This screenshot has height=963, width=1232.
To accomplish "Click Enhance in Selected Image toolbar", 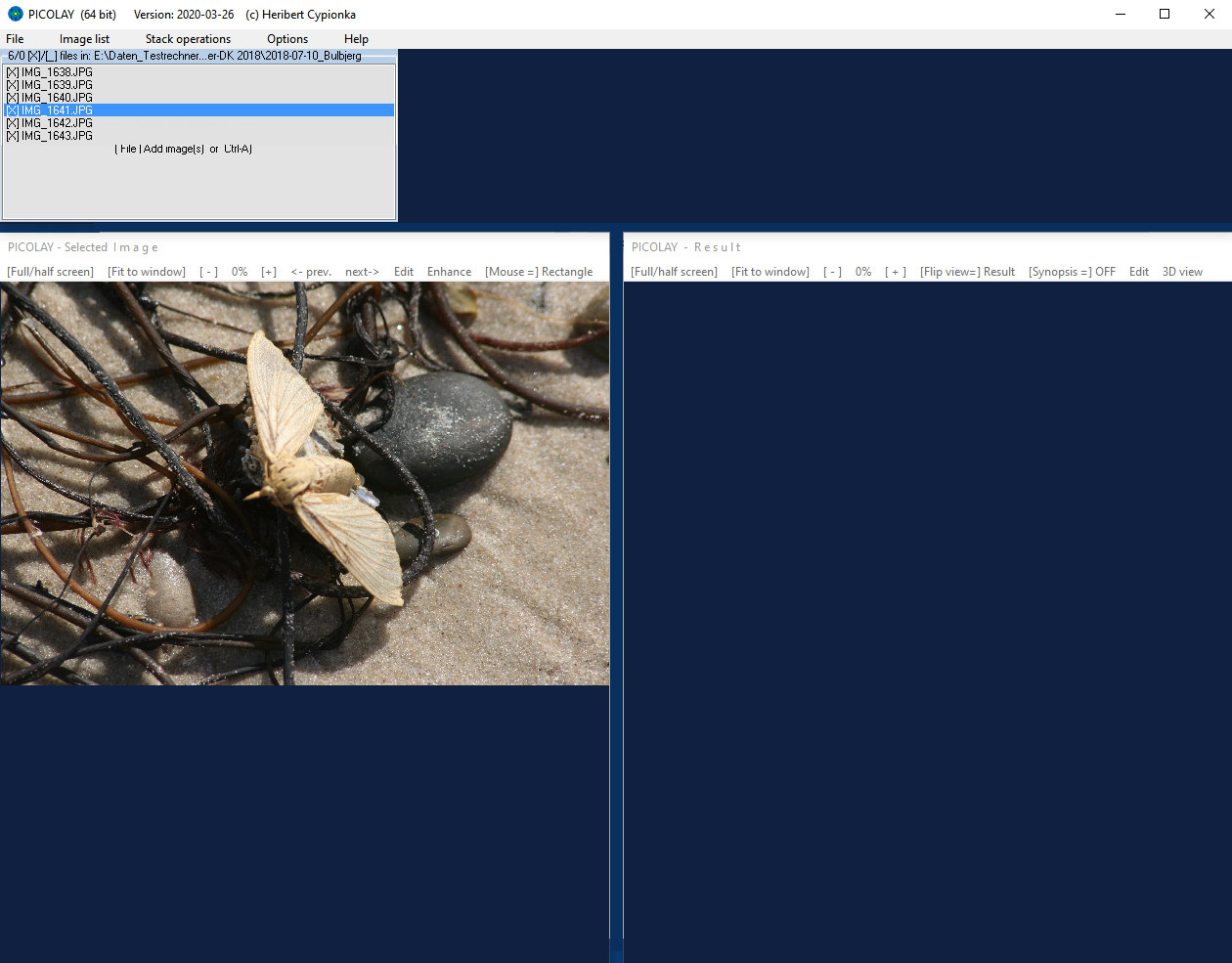I will click(x=449, y=272).
